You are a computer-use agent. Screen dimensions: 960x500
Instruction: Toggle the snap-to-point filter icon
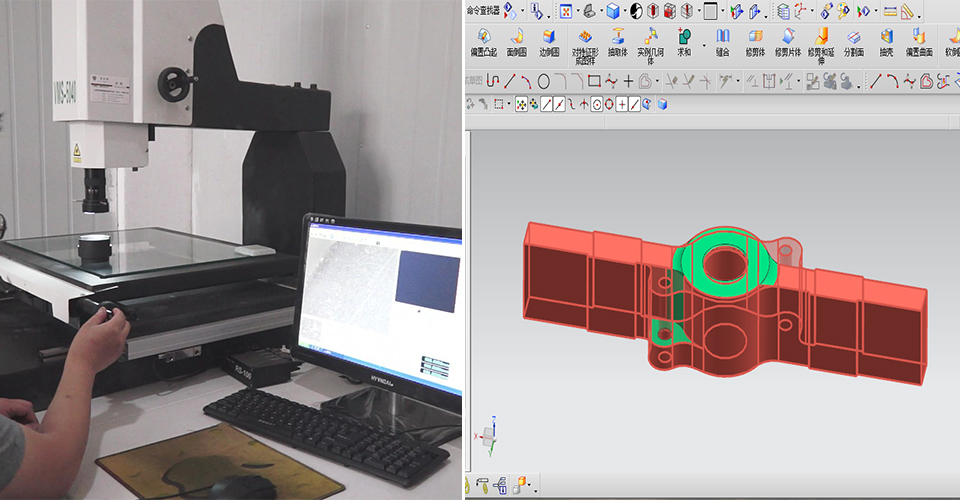click(x=521, y=105)
